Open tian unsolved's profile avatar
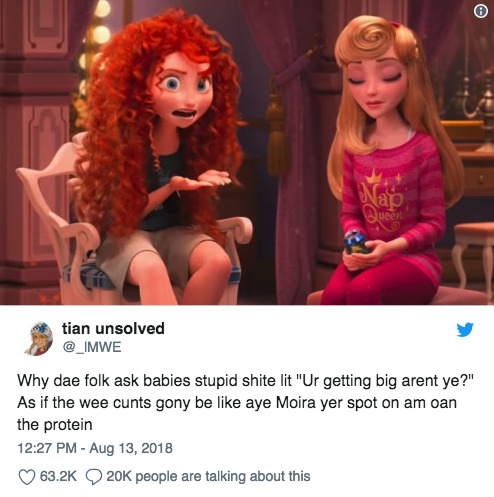This screenshot has height=497, width=494. point(39,338)
